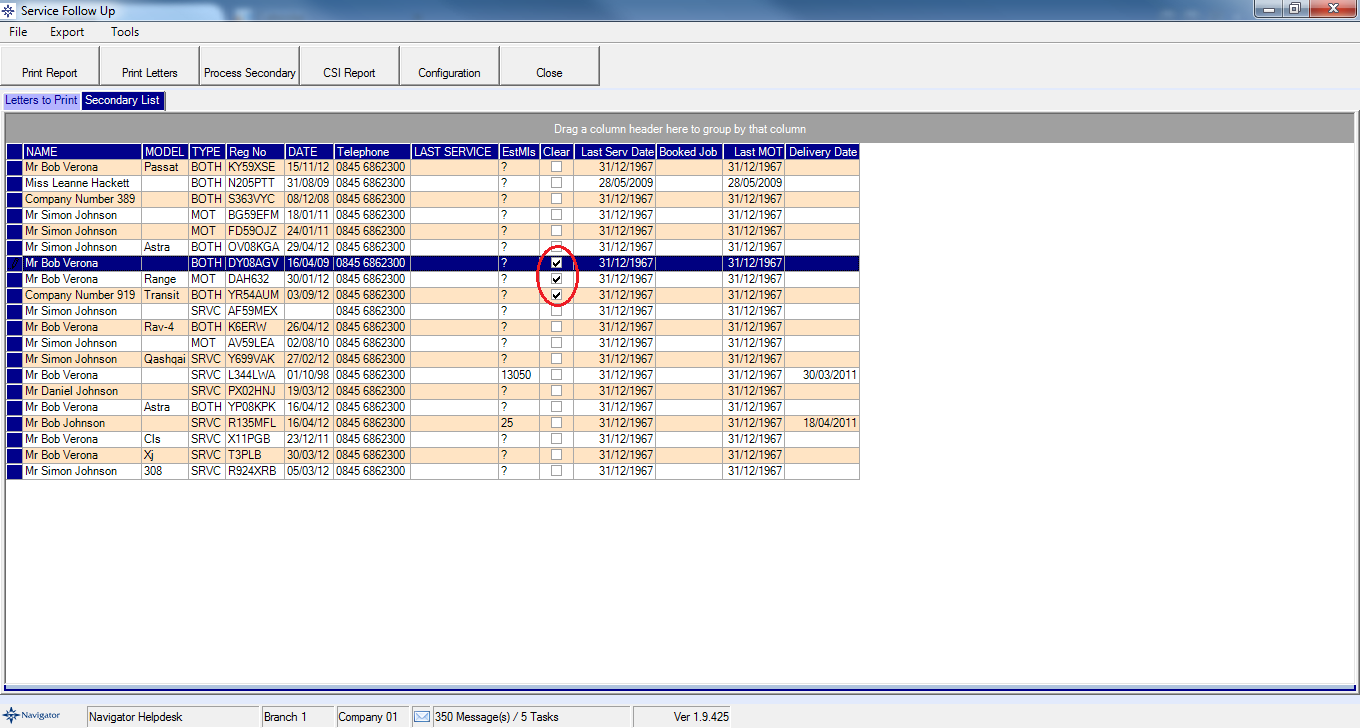Click the Company 01 status panel
The height and width of the screenshot is (728, 1360).
(x=372, y=717)
